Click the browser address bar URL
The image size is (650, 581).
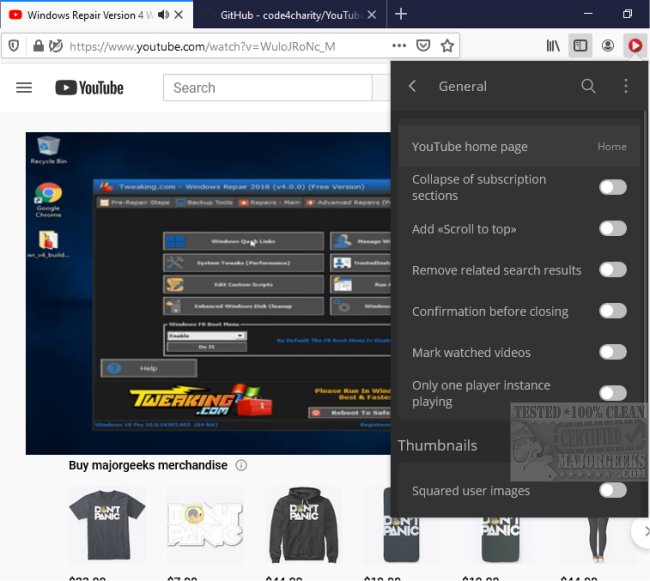click(202, 46)
